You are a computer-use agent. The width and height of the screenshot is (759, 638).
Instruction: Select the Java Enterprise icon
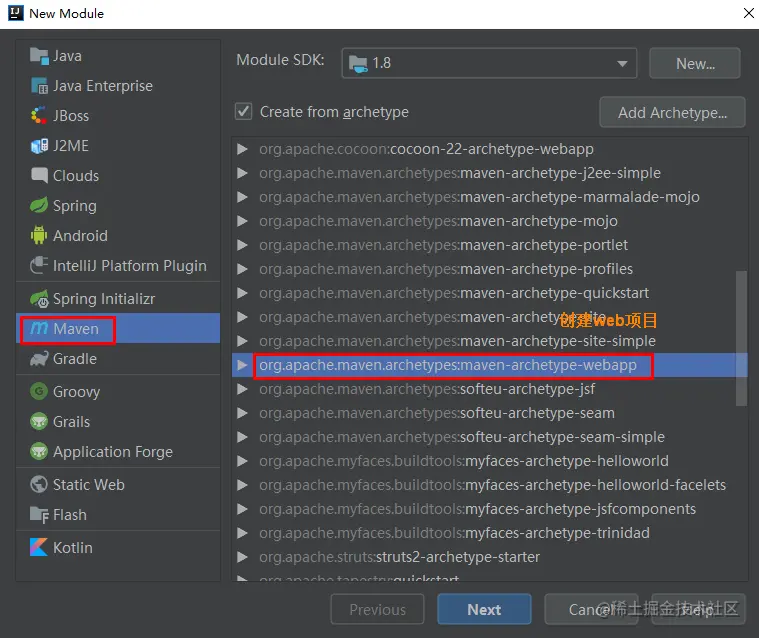(x=39, y=86)
